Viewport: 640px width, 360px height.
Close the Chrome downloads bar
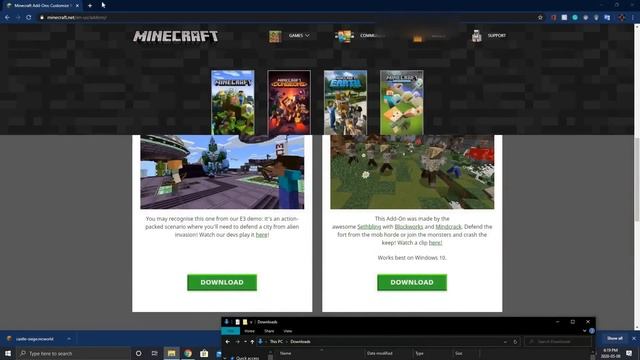(x=634, y=338)
